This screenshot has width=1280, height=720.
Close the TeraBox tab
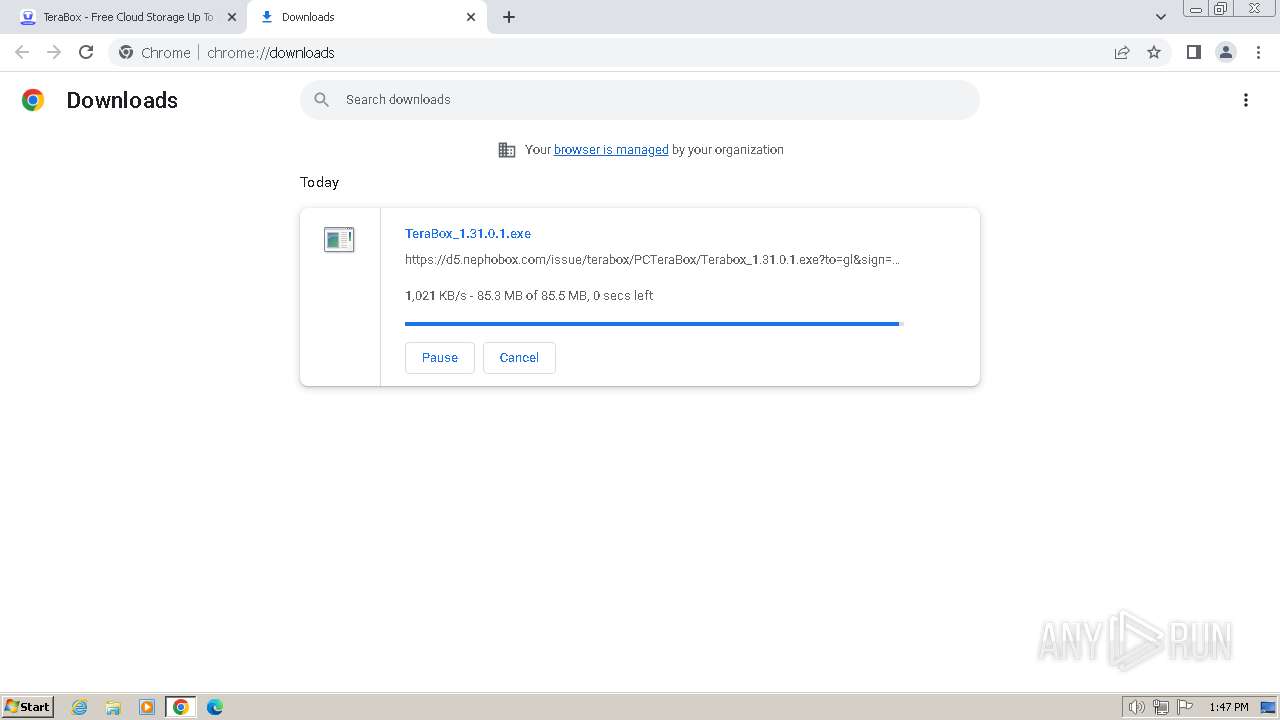(x=232, y=17)
